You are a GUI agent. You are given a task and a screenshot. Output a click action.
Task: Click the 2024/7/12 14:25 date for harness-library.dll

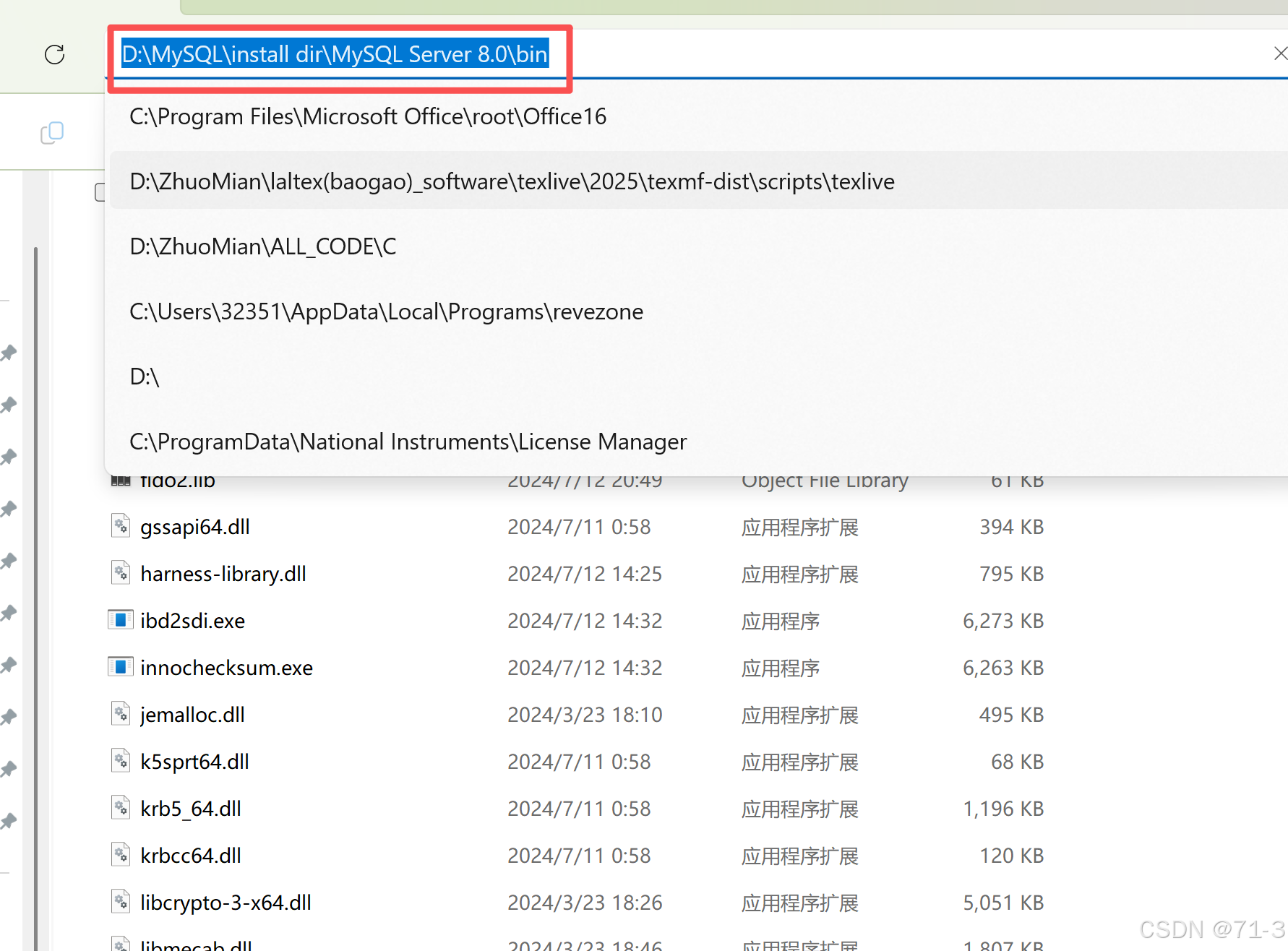click(x=585, y=574)
